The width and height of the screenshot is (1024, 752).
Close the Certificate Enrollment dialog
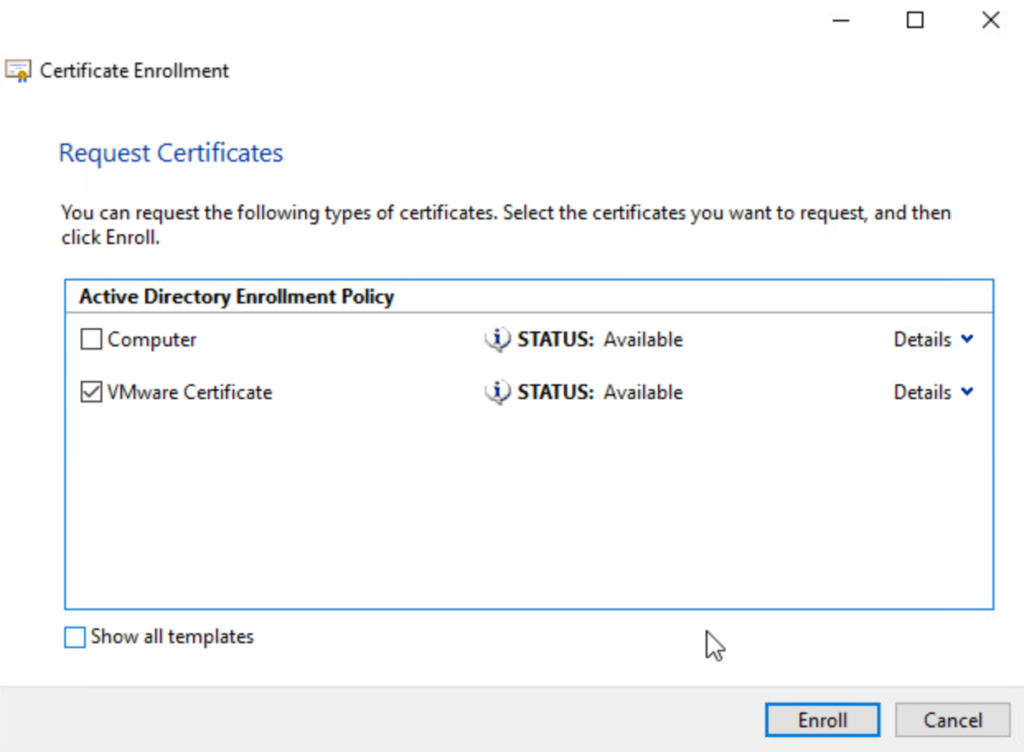[990, 20]
